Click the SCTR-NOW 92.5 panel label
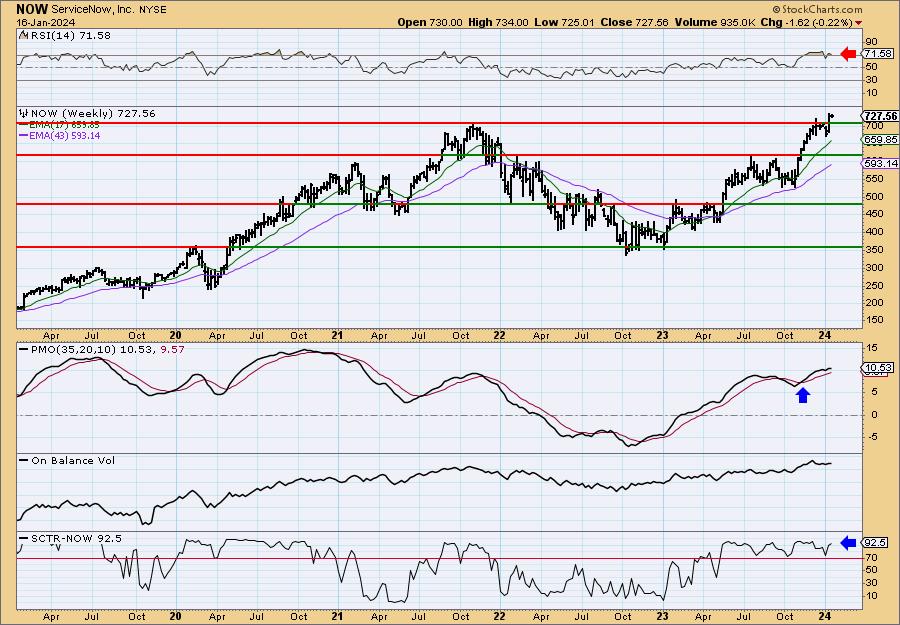This screenshot has height=625, width=900. [x=76, y=538]
